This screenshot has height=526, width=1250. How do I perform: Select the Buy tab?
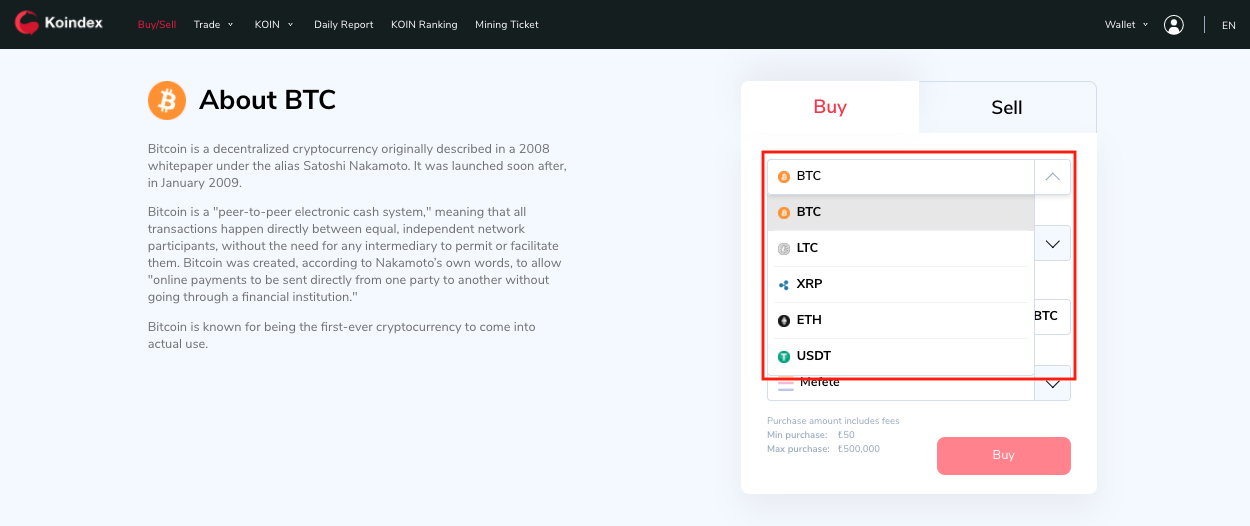tap(830, 107)
